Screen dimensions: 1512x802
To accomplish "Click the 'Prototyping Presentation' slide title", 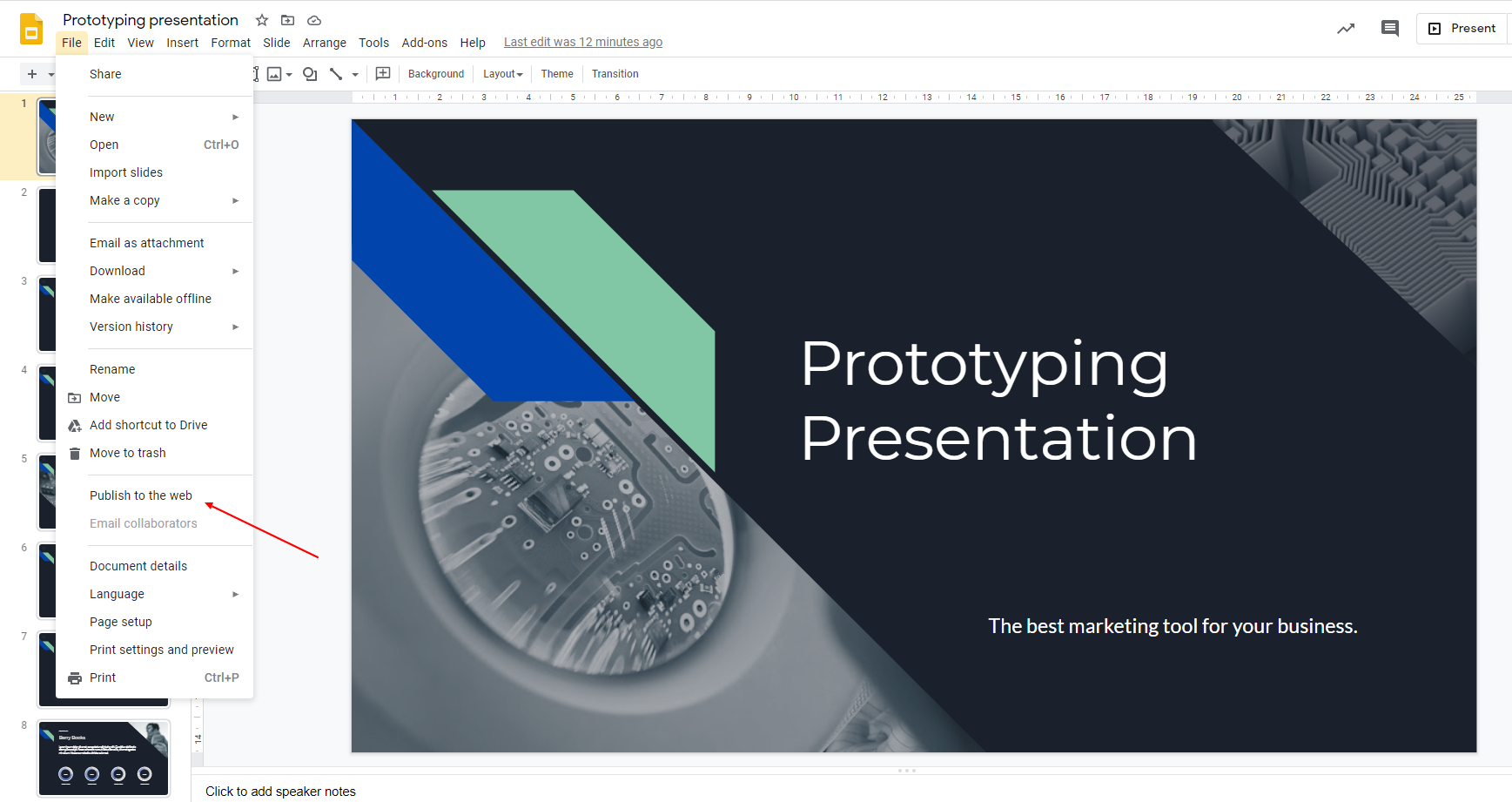I will (998, 401).
